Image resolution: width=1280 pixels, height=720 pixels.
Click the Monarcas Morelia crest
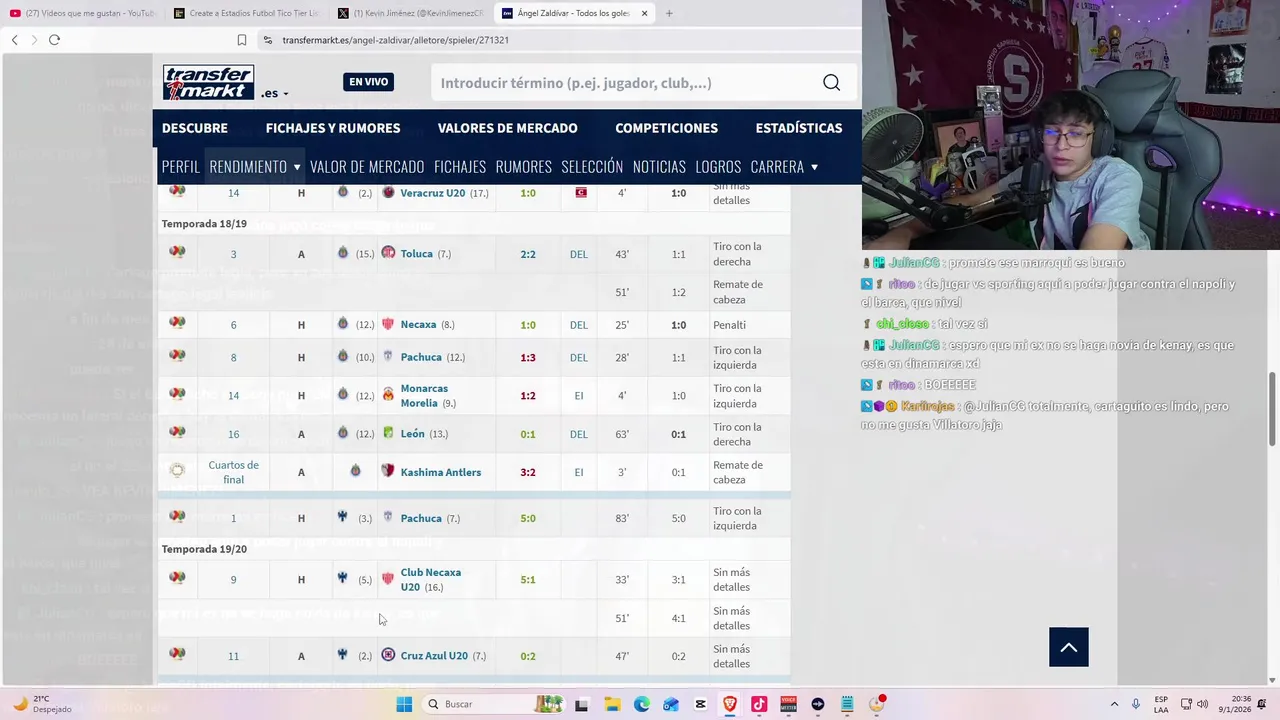pyautogui.click(x=388, y=395)
